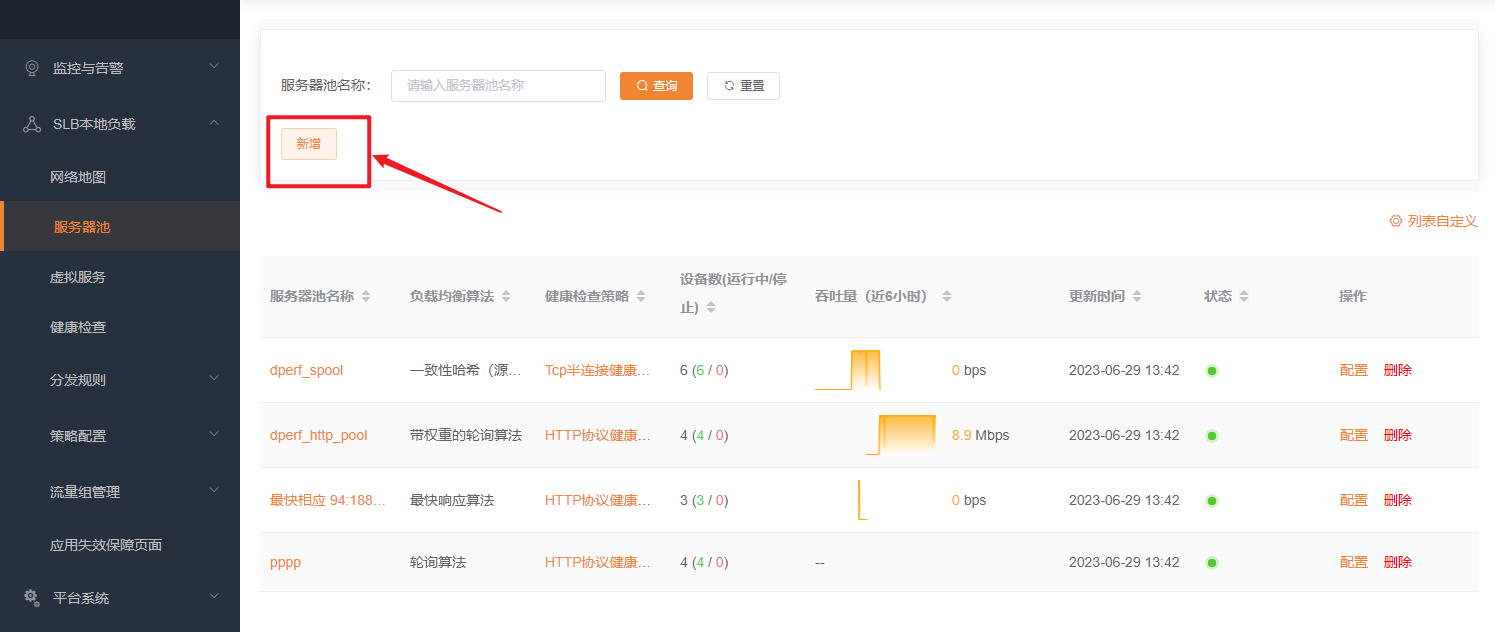Viewport: 1495px width, 632px height.
Task: Focus the 服务器池名称 search input field
Action: 498,86
